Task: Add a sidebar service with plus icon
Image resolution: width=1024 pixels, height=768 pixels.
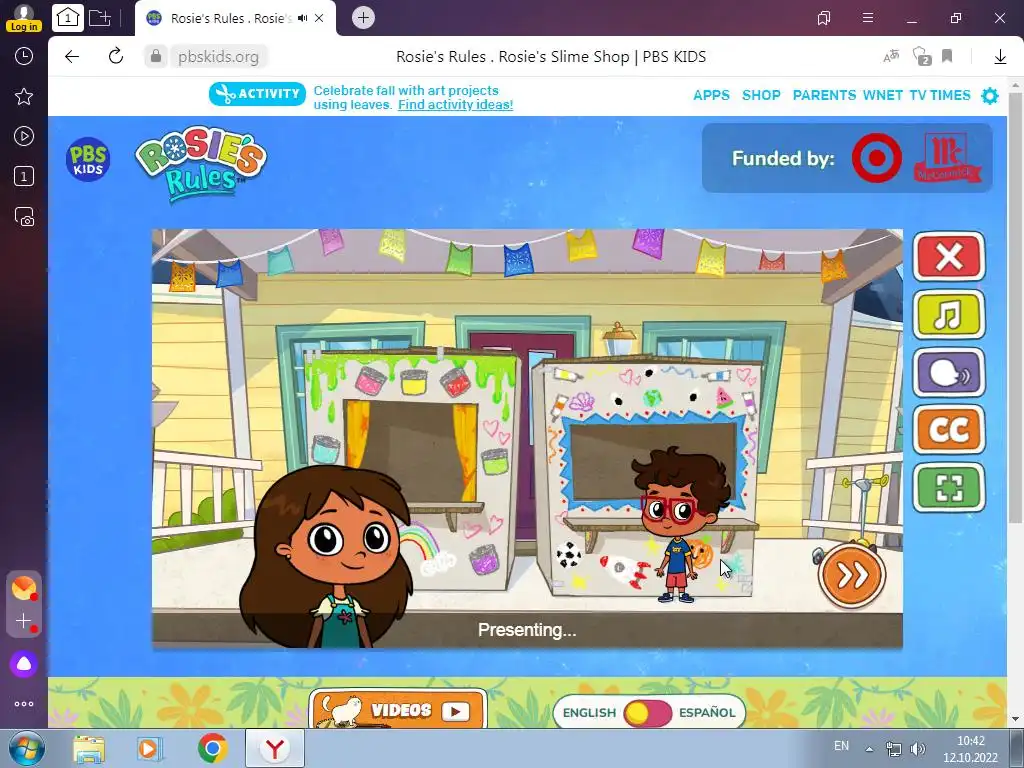Action: (x=24, y=620)
